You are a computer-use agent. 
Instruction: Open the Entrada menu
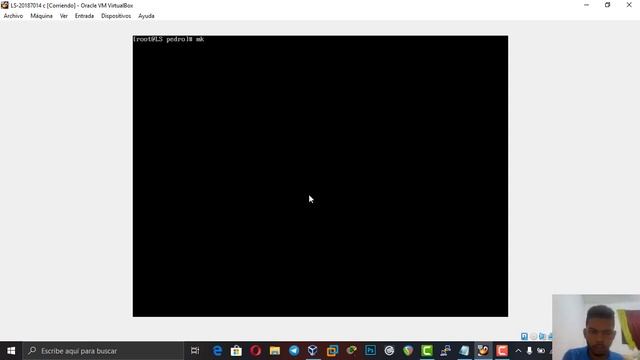[x=84, y=16]
